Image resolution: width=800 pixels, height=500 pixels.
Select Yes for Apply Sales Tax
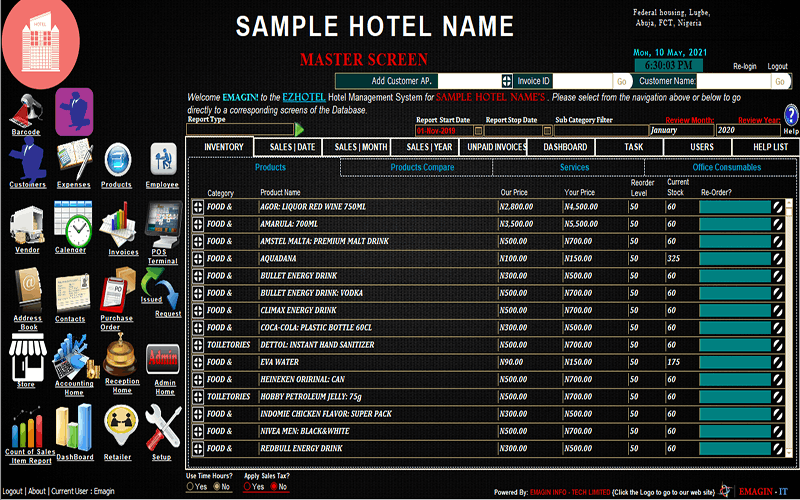(248, 487)
